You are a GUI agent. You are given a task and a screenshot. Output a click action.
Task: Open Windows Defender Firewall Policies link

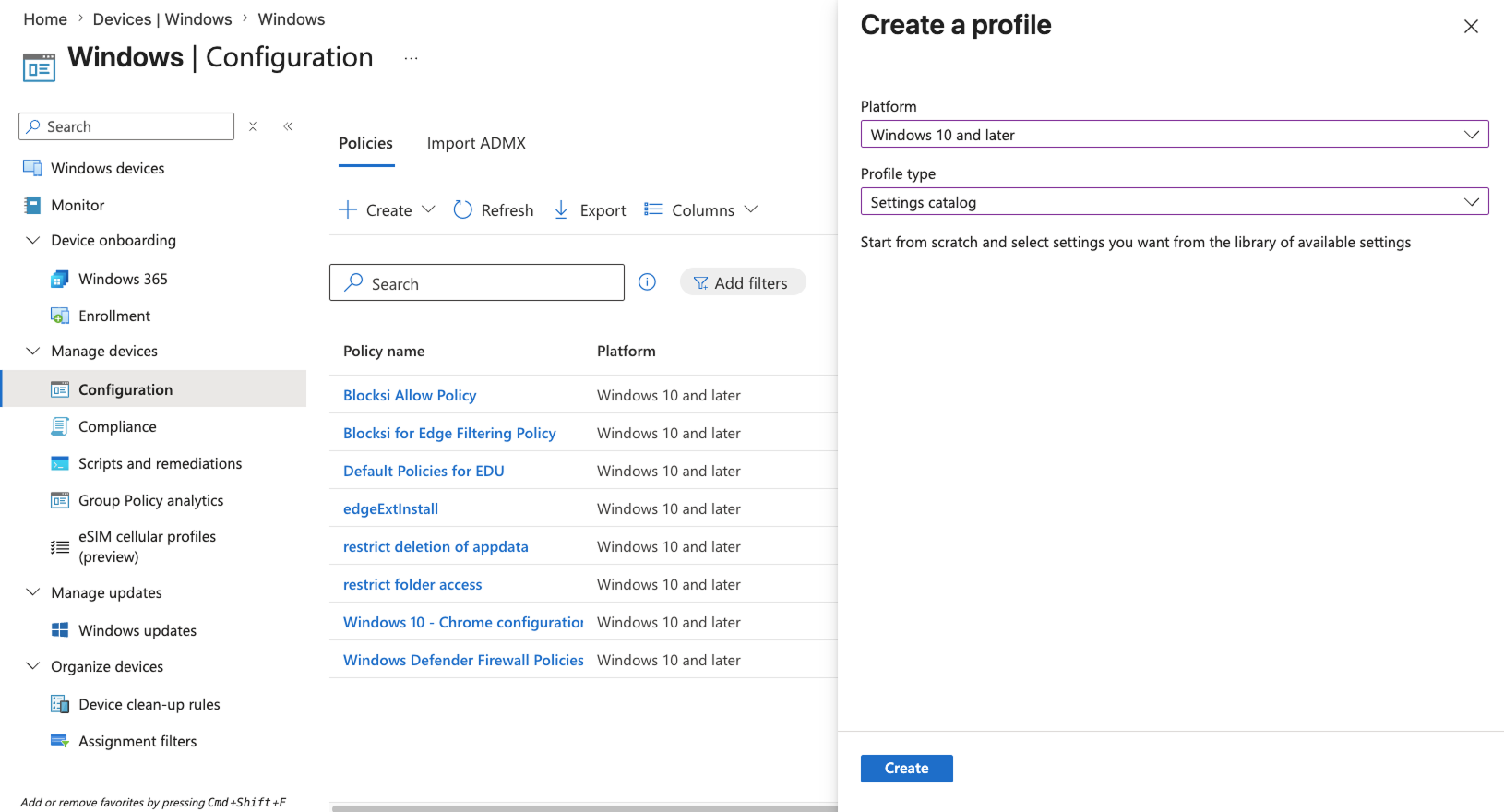(463, 660)
